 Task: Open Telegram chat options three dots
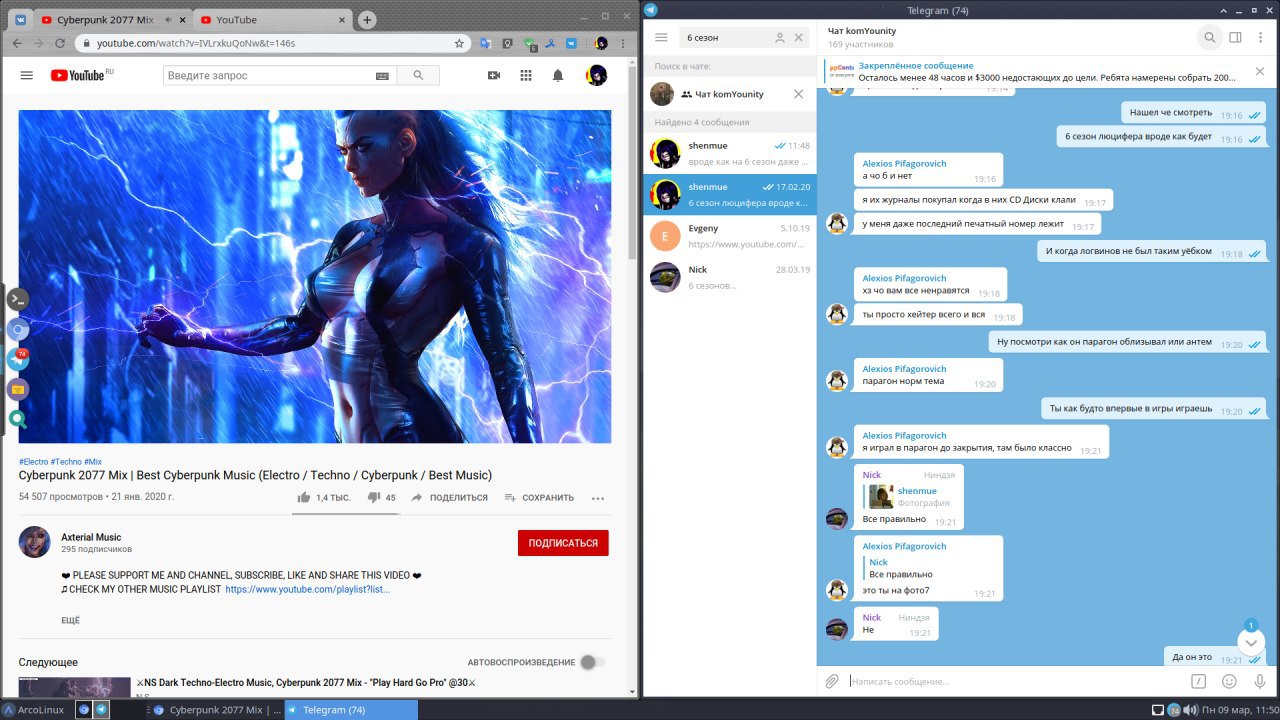(x=1260, y=37)
